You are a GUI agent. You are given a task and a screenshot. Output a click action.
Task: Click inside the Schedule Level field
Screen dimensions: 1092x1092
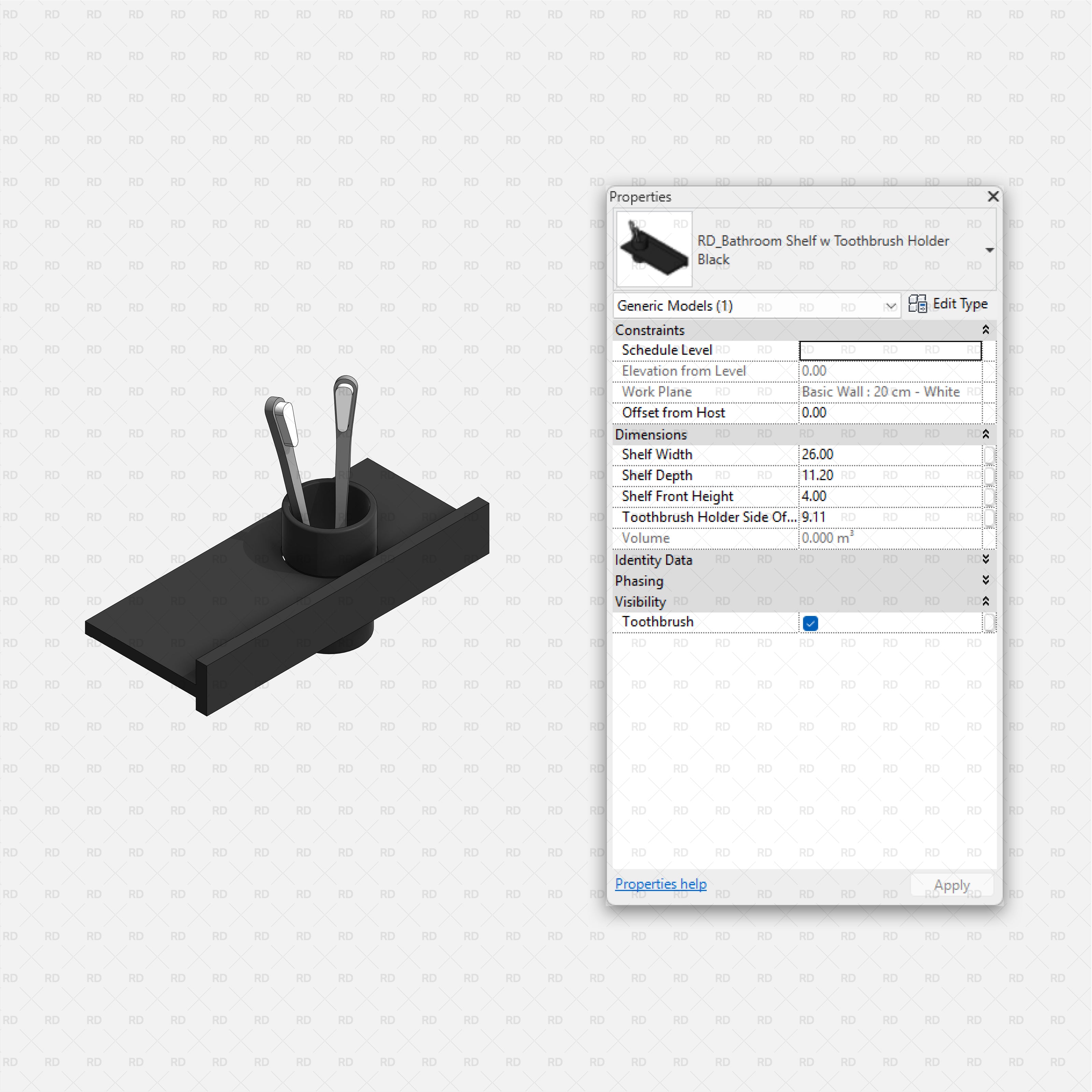[x=890, y=350]
